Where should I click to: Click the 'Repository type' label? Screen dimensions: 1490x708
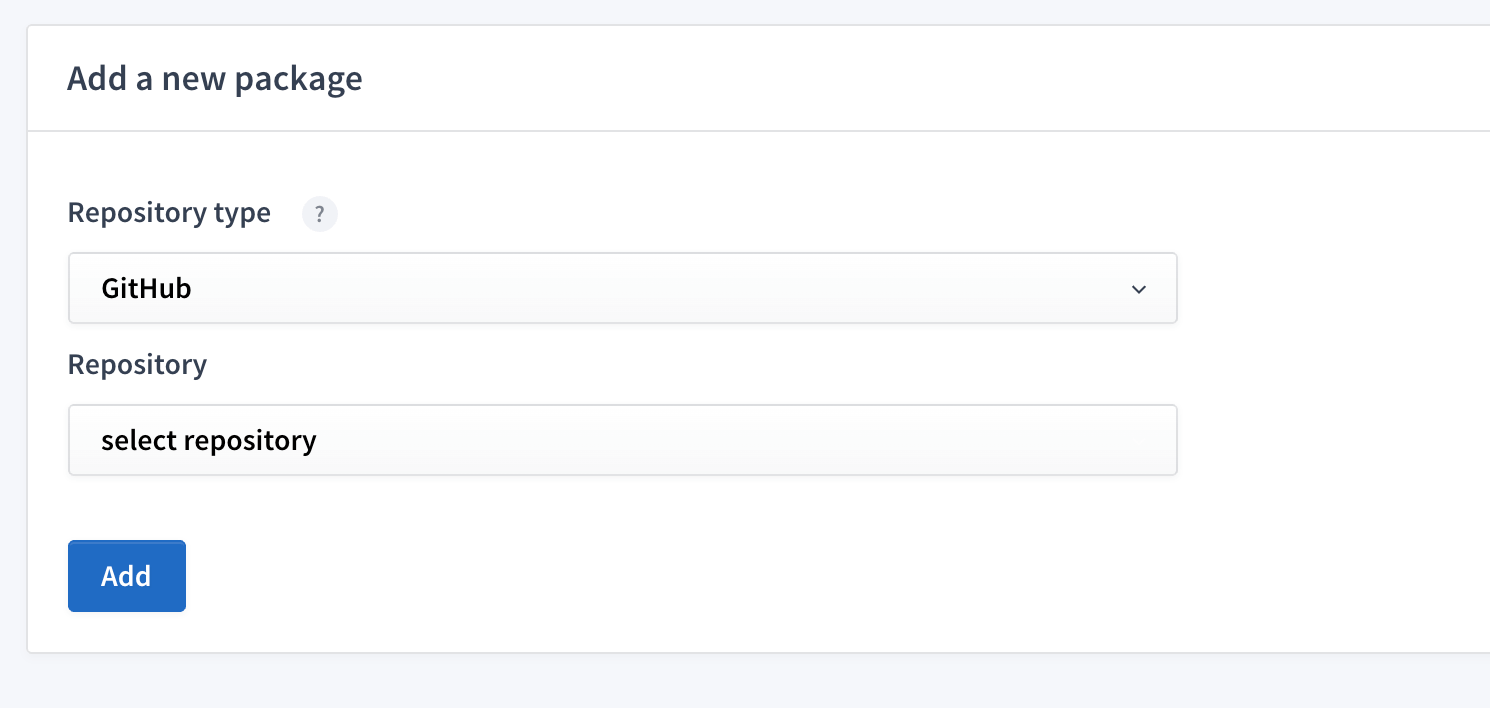[x=169, y=213]
